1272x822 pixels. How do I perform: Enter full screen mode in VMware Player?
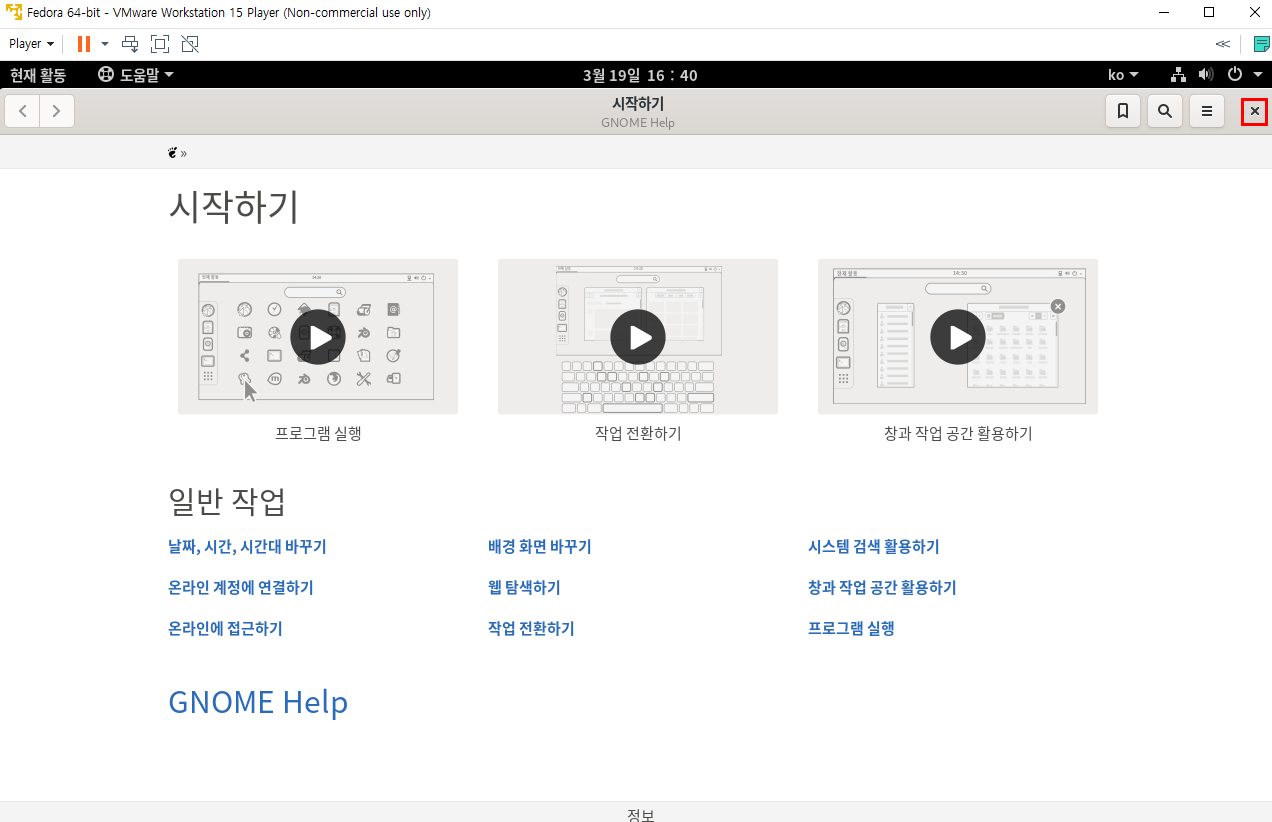point(160,44)
